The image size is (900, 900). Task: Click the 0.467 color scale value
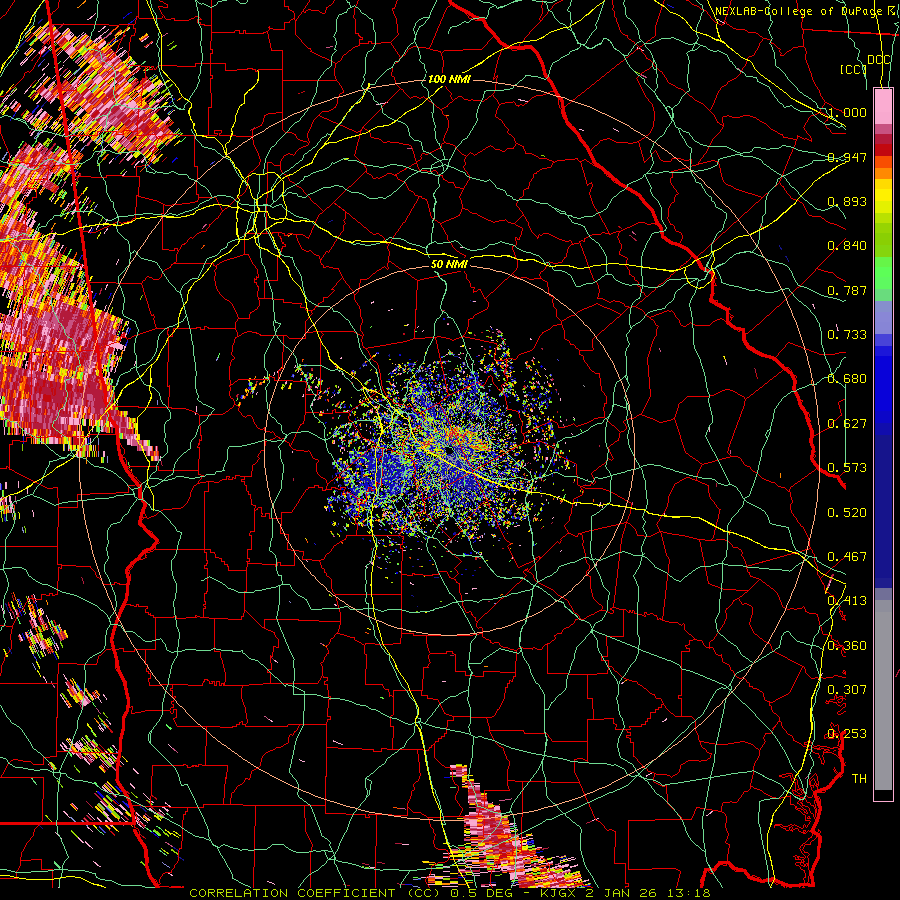[847, 557]
